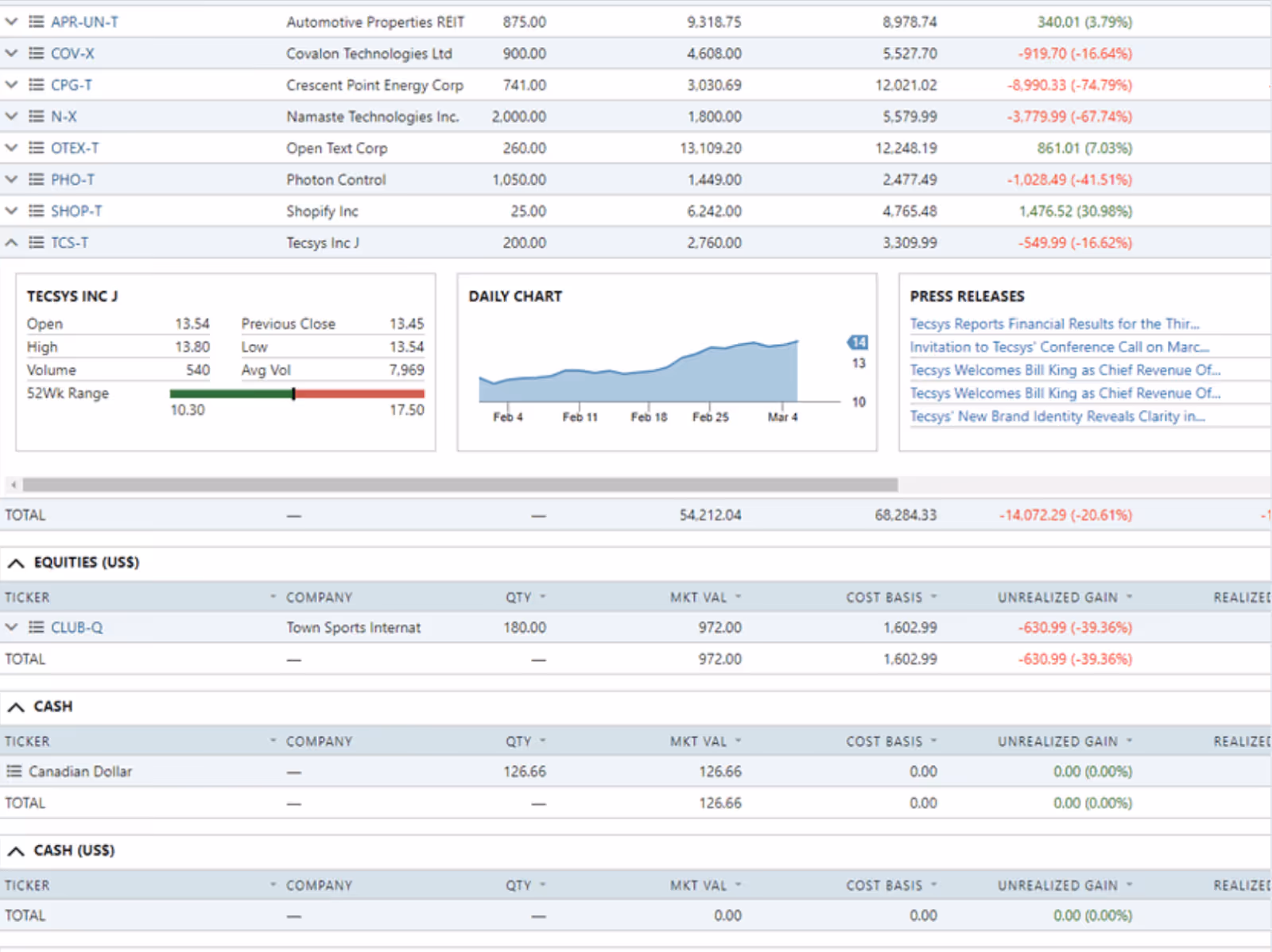Select Automotive Properties REIT company name
Image resolution: width=1272 pixels, height=952 pixels.
tap(375, 22)
